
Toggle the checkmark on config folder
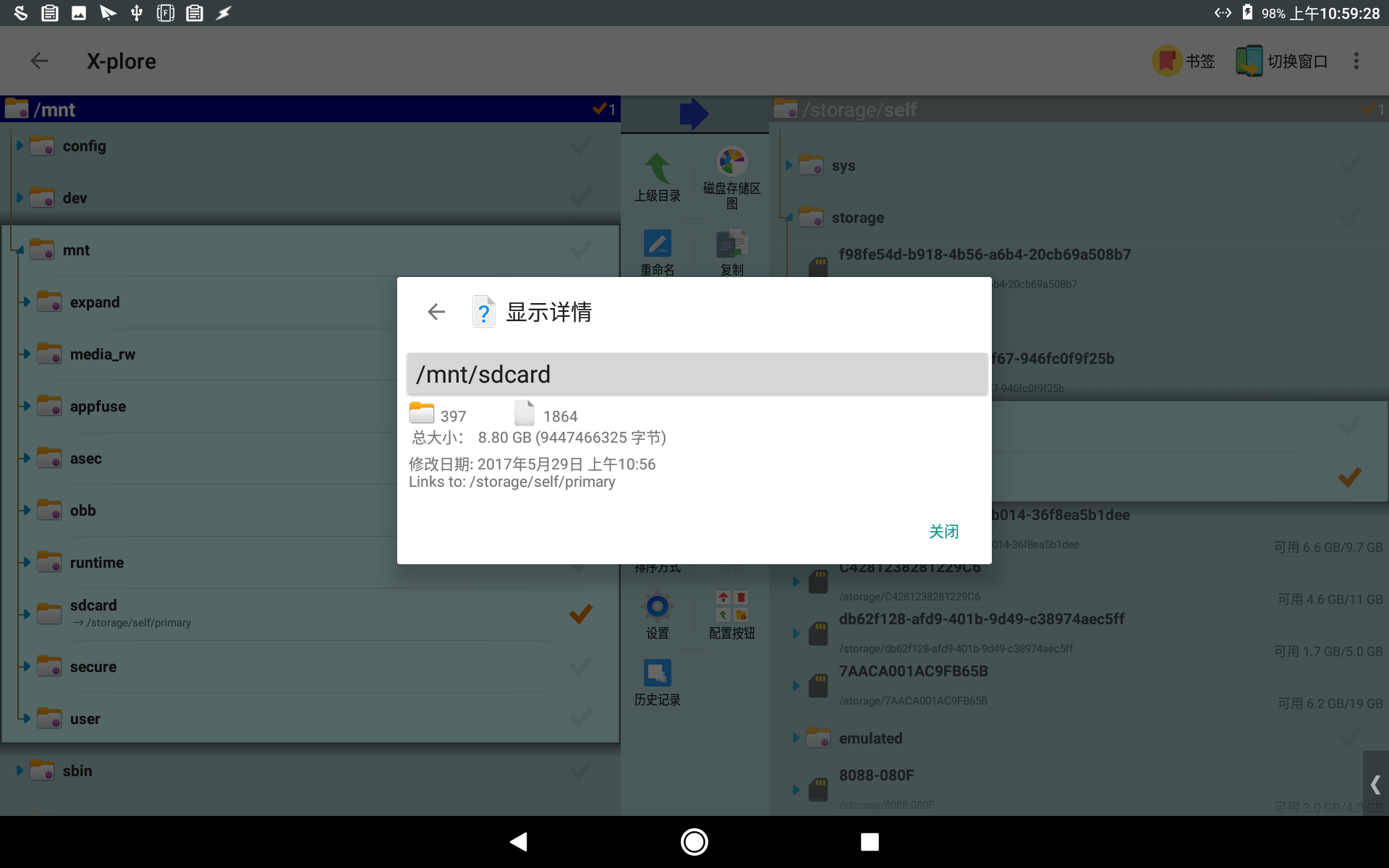tap(580, 146)
